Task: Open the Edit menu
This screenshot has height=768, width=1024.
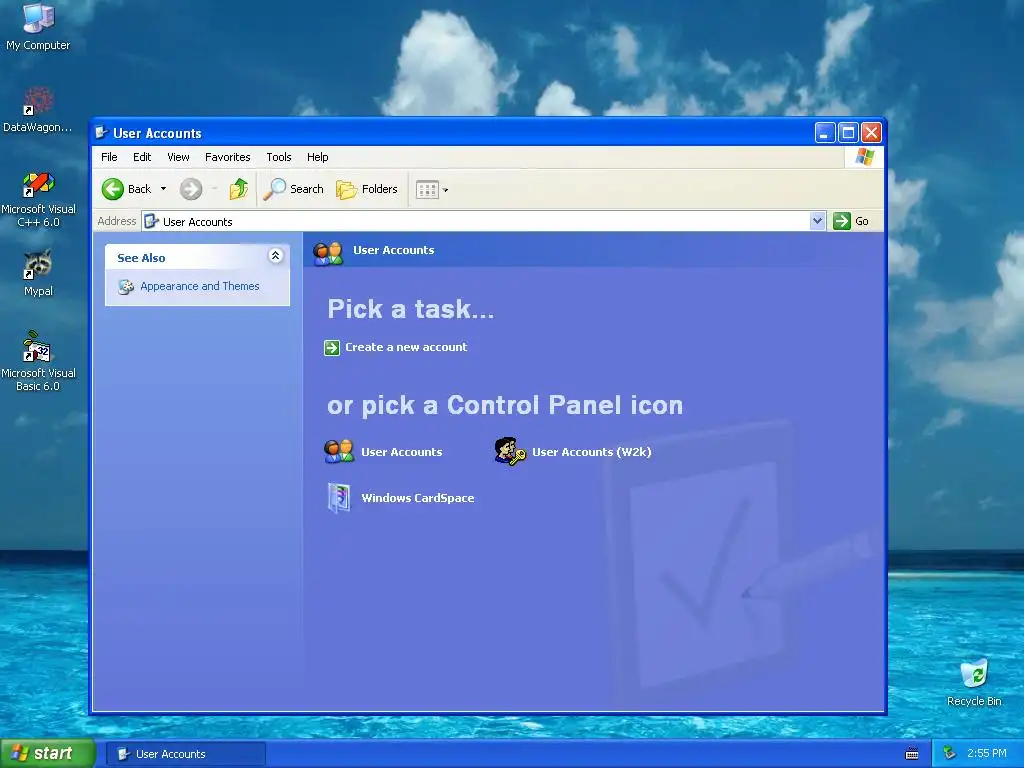Action: (x=142, y=157)
